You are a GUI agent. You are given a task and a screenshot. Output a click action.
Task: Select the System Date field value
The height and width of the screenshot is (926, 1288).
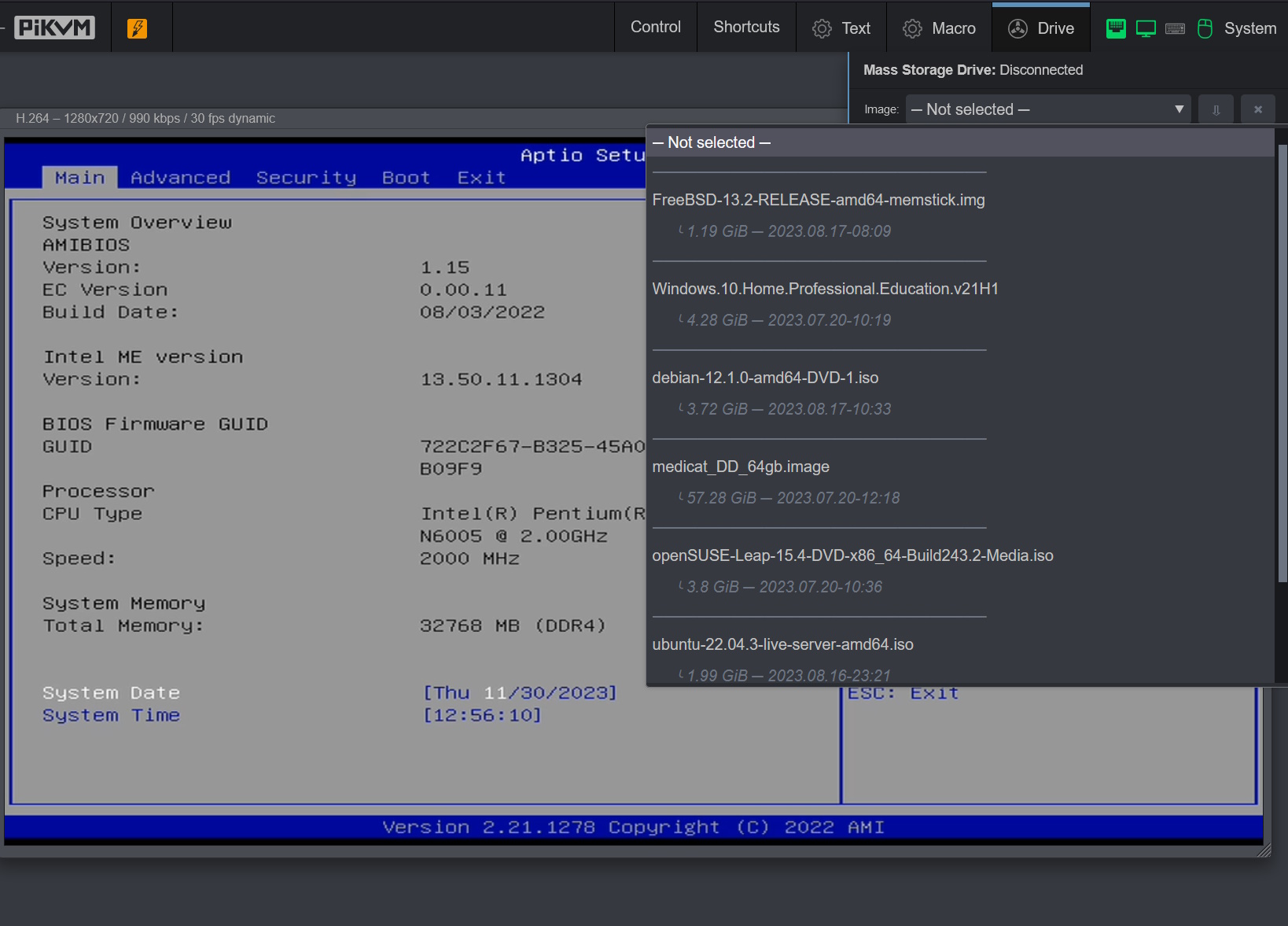[x=520, y=693]
